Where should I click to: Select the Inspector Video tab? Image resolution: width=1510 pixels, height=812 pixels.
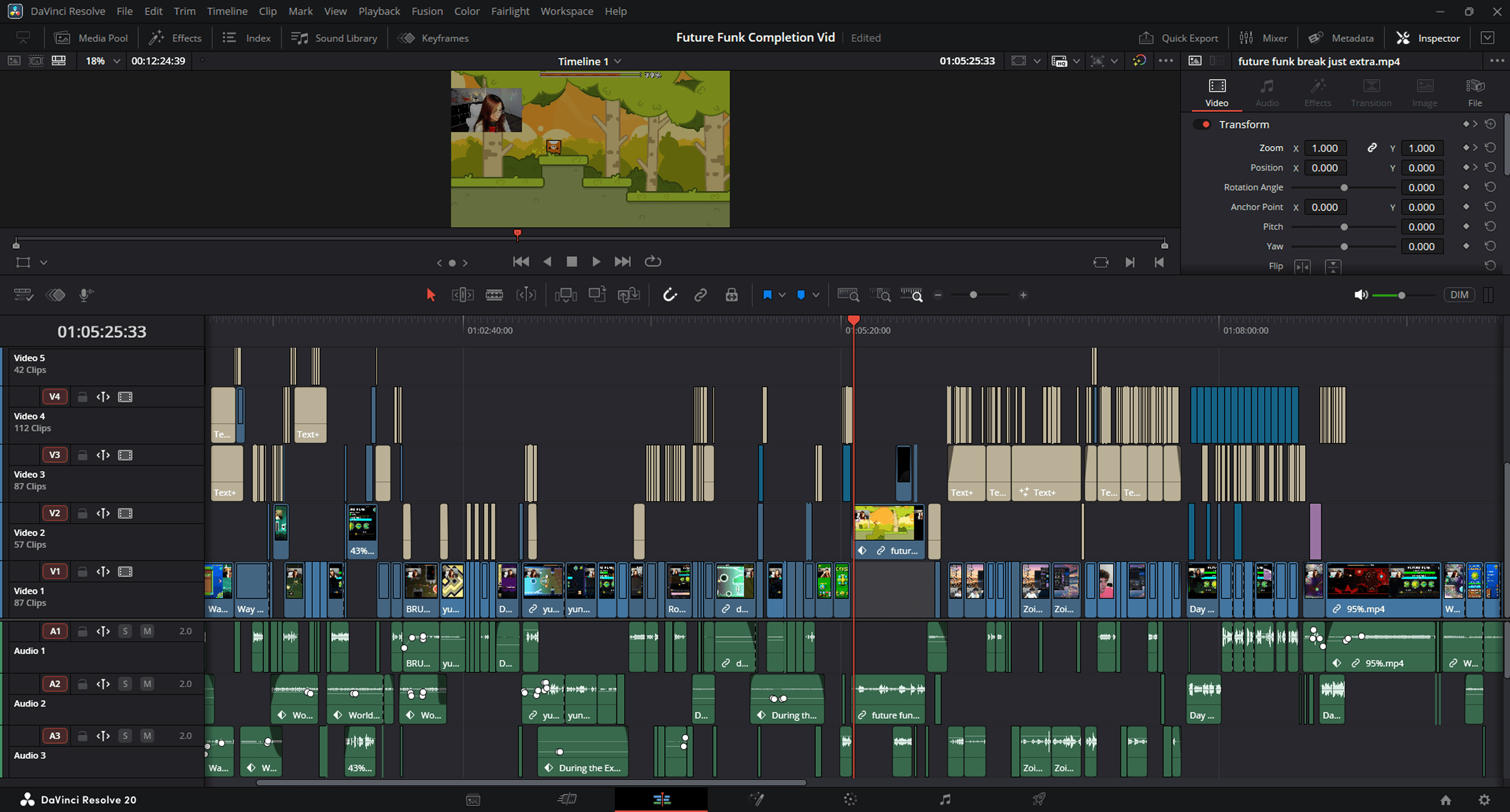coord(1217,92)
